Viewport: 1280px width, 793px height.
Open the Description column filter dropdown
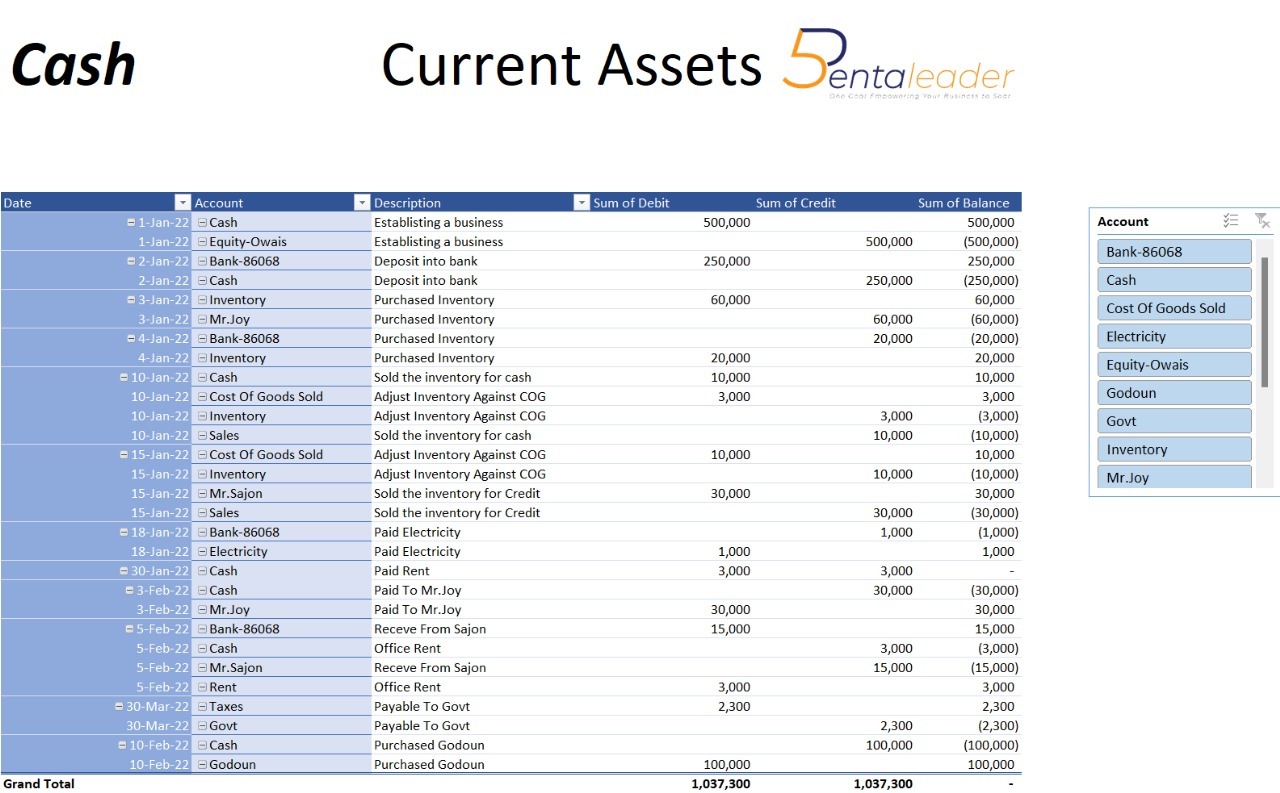pyautogui.click(x=581, y=203)
